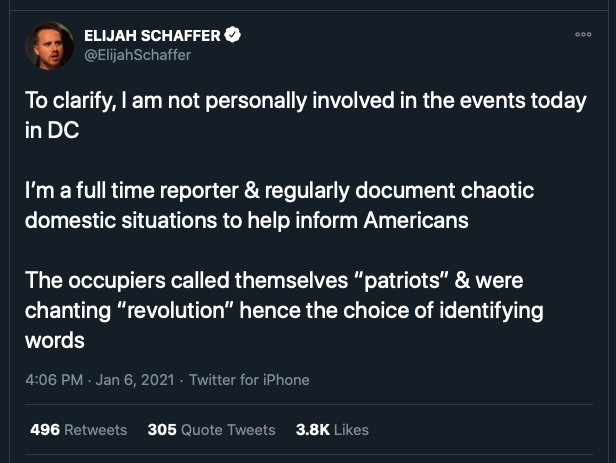The width and height of the screenshot is (616, 463).
Task: Click "in DC" on the second line
Action: [x=52, y=130]
